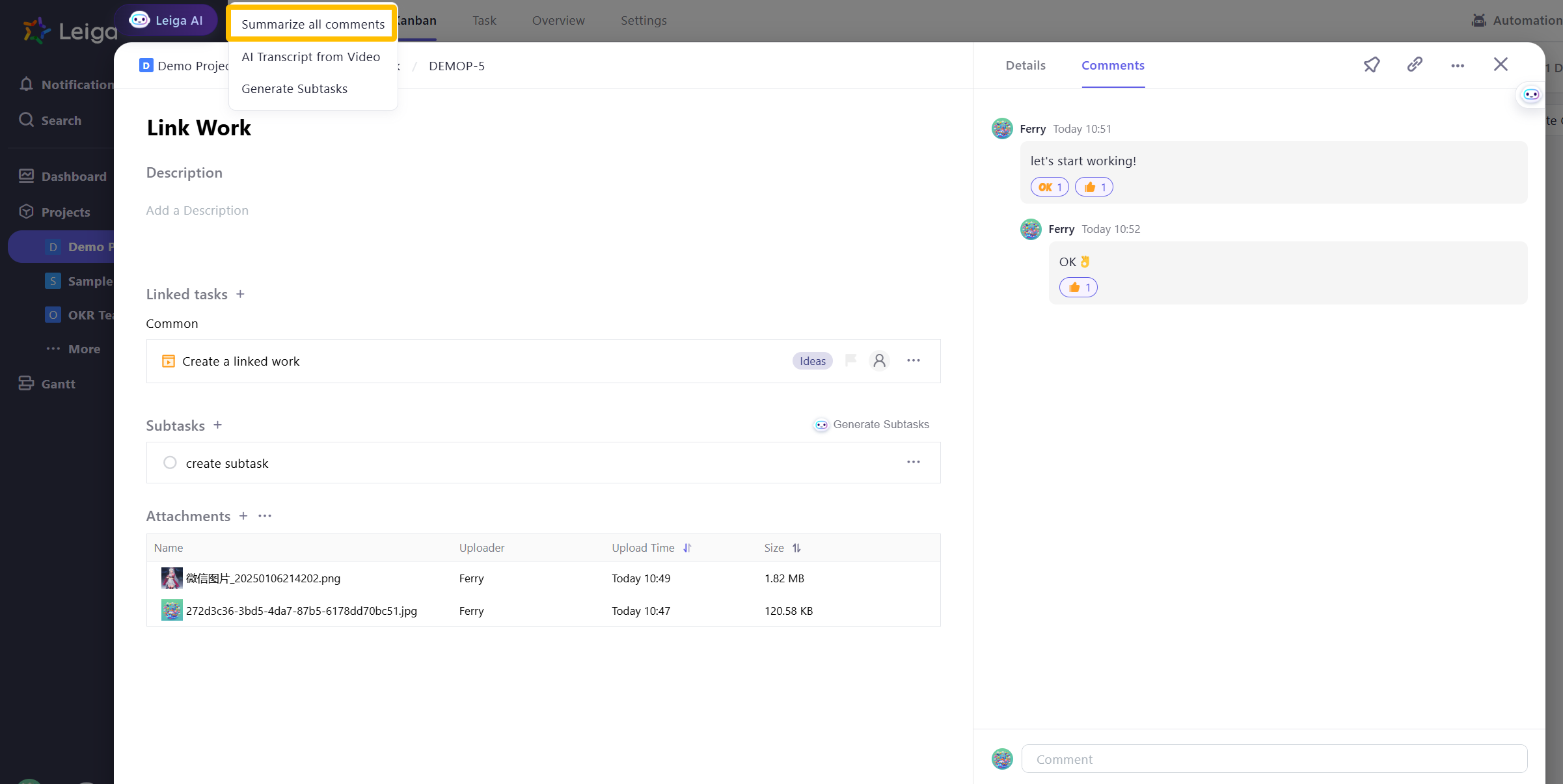Image resolution: width=1563 pixels, height=784 pixels.
Task: Click the priority flag on linked work
Action: [x=850, y=360]
